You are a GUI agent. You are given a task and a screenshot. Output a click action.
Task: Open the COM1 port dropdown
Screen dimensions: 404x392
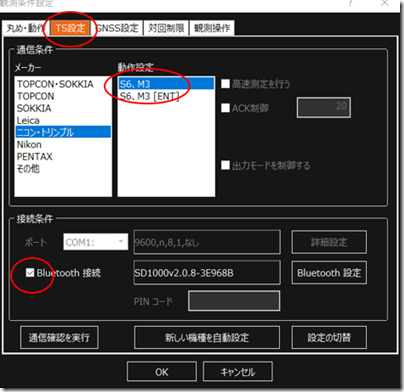(96, 242)
